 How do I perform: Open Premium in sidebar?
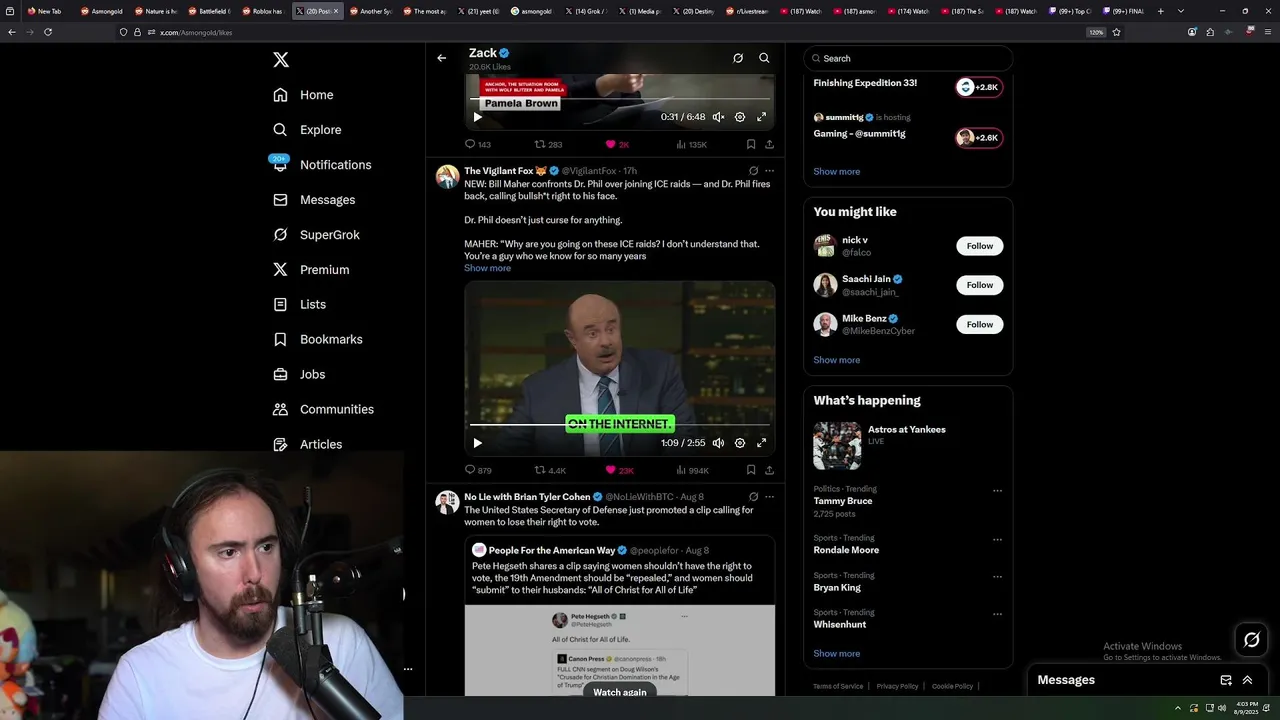pyautogui.click(x=311, y=270)
